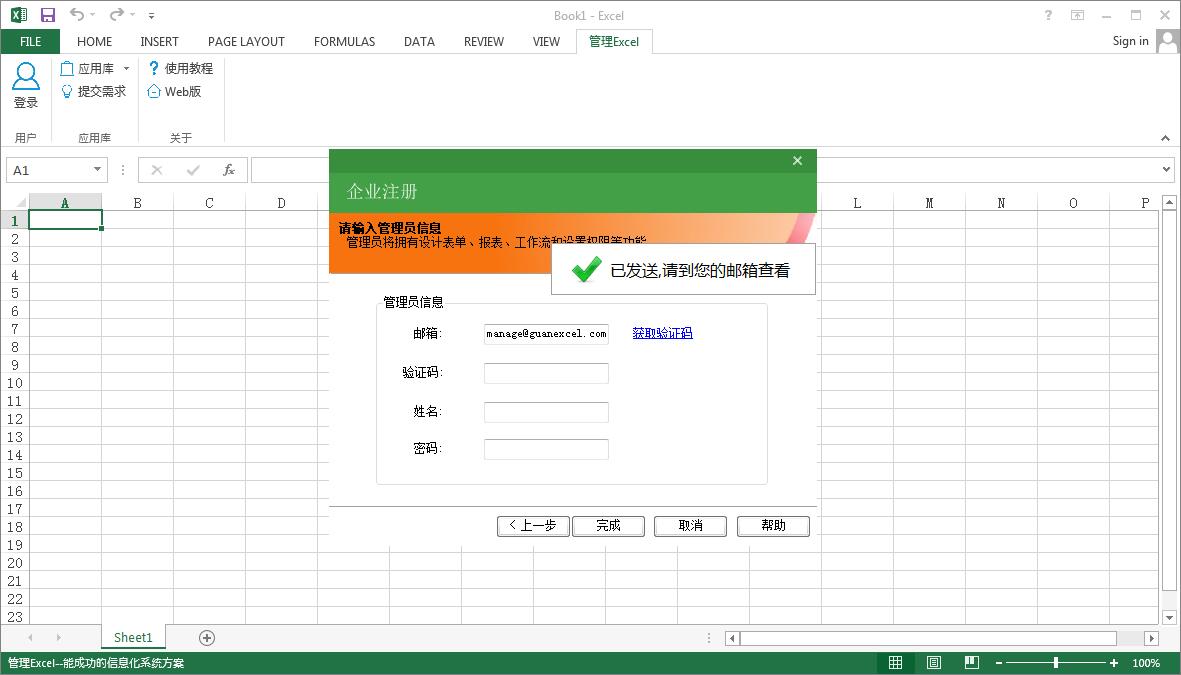
Task: Click the 登录 login user icon
Action: point(26,86)
